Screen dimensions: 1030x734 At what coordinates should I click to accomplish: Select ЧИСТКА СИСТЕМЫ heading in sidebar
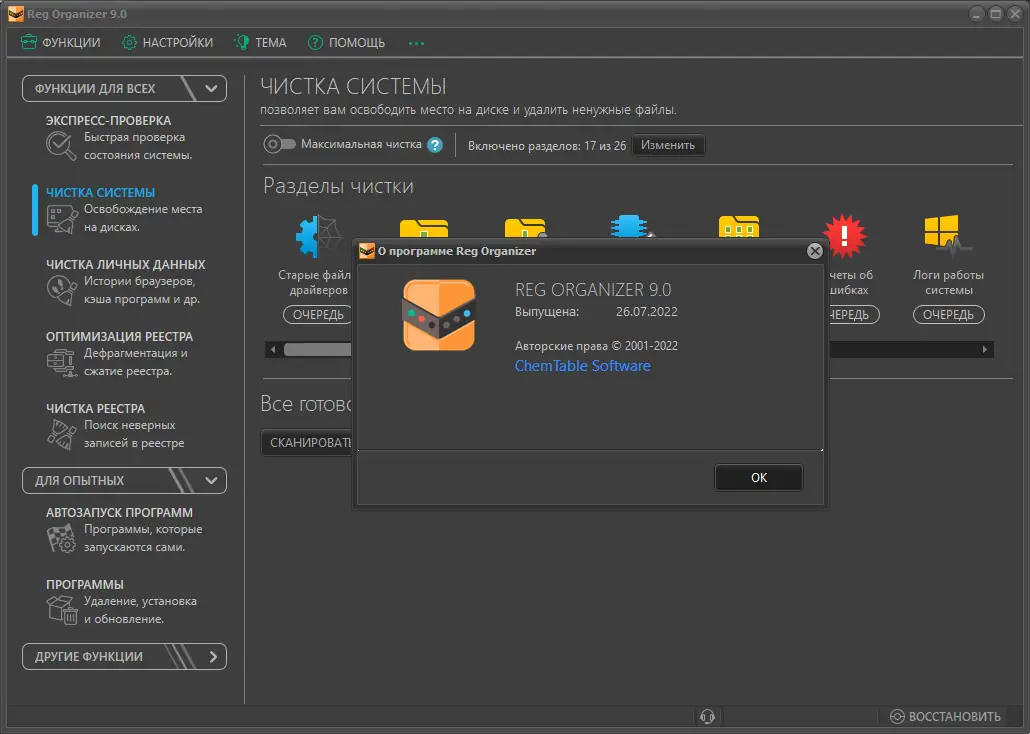tap(101, 193)
